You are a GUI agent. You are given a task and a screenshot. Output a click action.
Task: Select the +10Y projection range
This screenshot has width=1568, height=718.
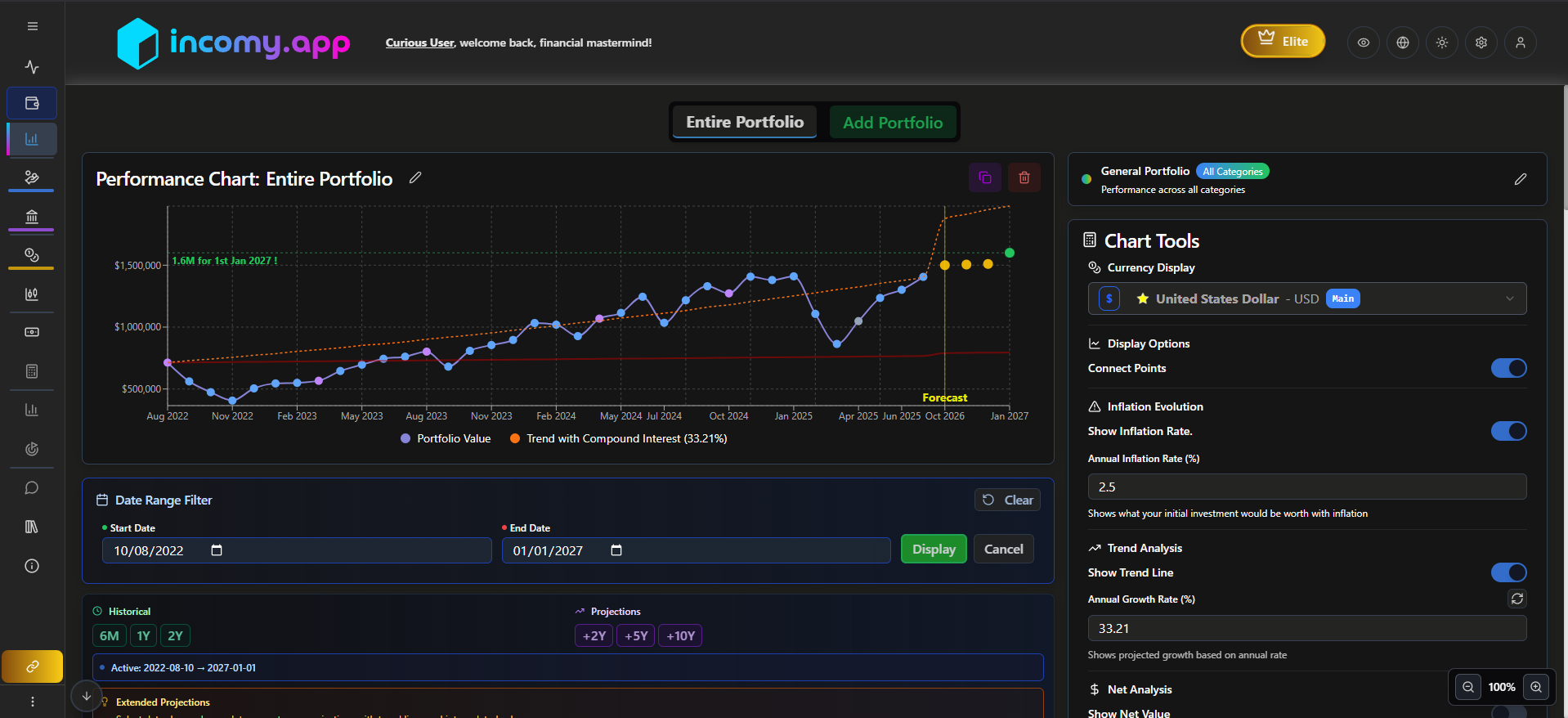click(680, 635)
